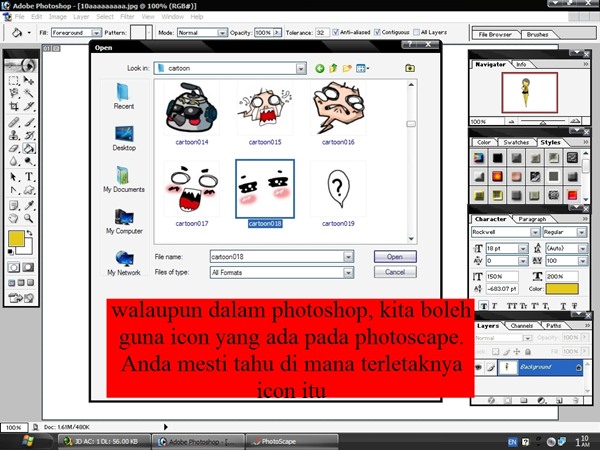
Task: Switch to Quick Mask mode
Action: [x=28, y=267]
